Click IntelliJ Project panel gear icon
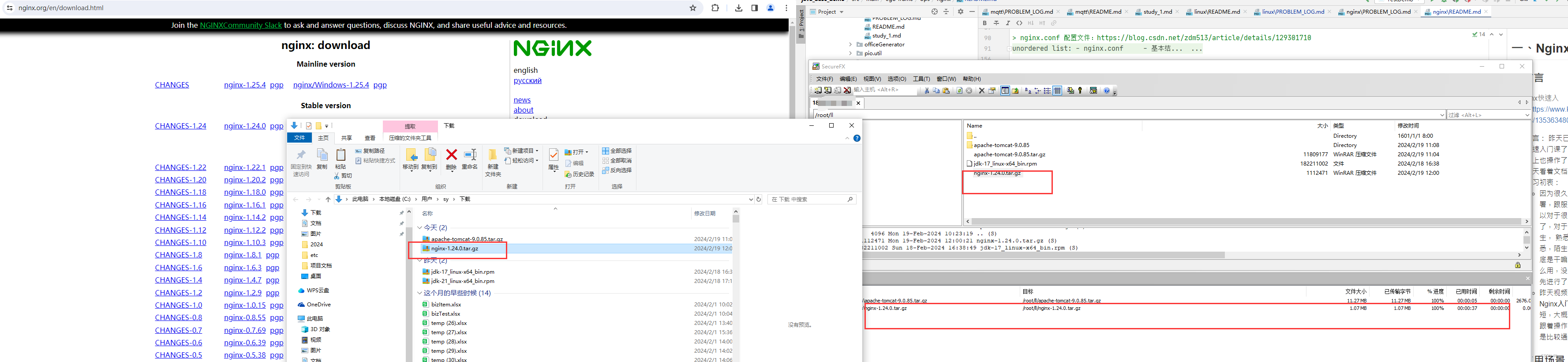Screen dimensions: 1568x362 coord(961,11)
